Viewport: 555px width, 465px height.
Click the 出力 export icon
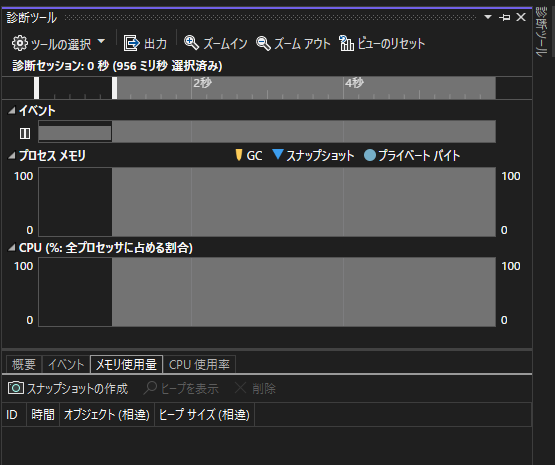131,44
